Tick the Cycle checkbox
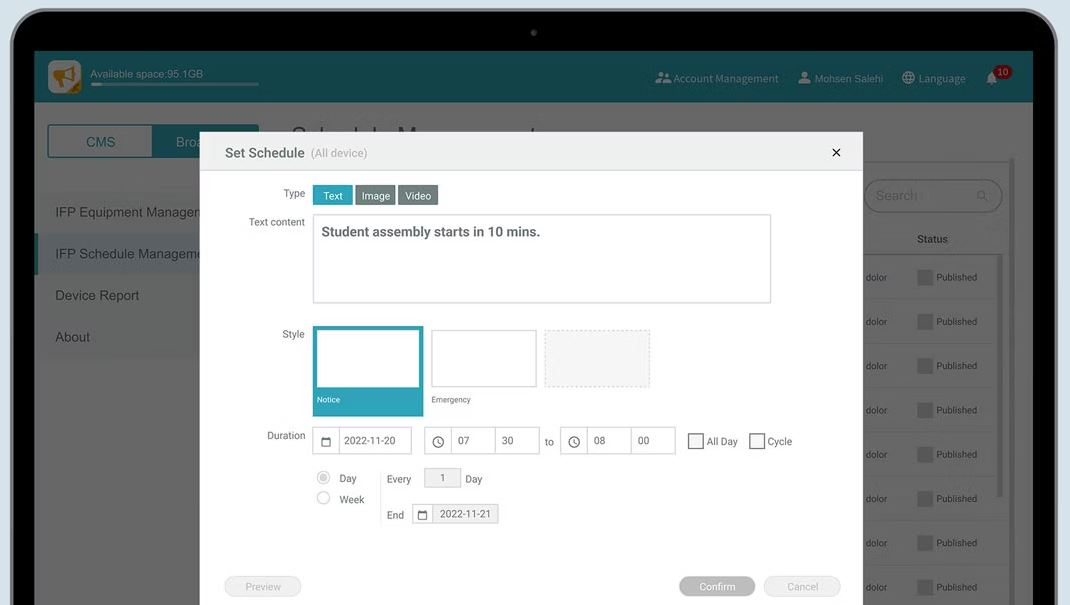The image size is (1070, 605). click(x=757, y=441)
